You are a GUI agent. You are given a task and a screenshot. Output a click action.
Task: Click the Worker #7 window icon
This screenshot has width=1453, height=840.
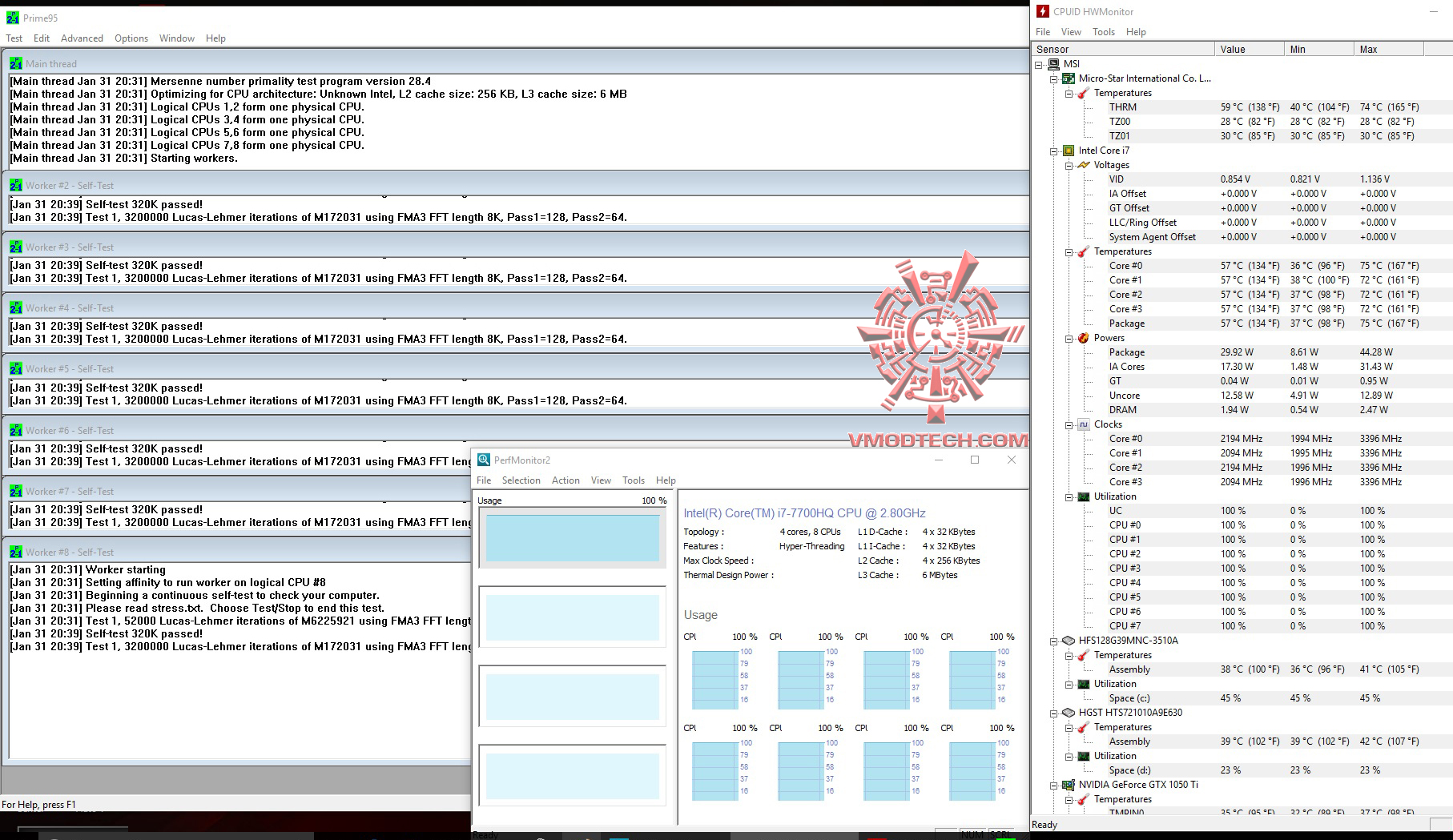pos(16,491)
